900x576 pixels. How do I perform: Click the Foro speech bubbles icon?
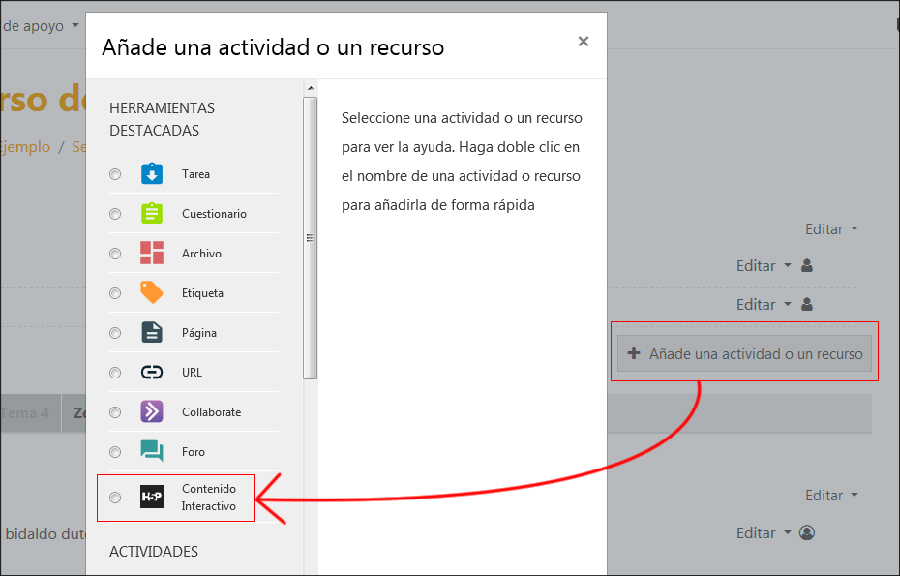(151, 452)
